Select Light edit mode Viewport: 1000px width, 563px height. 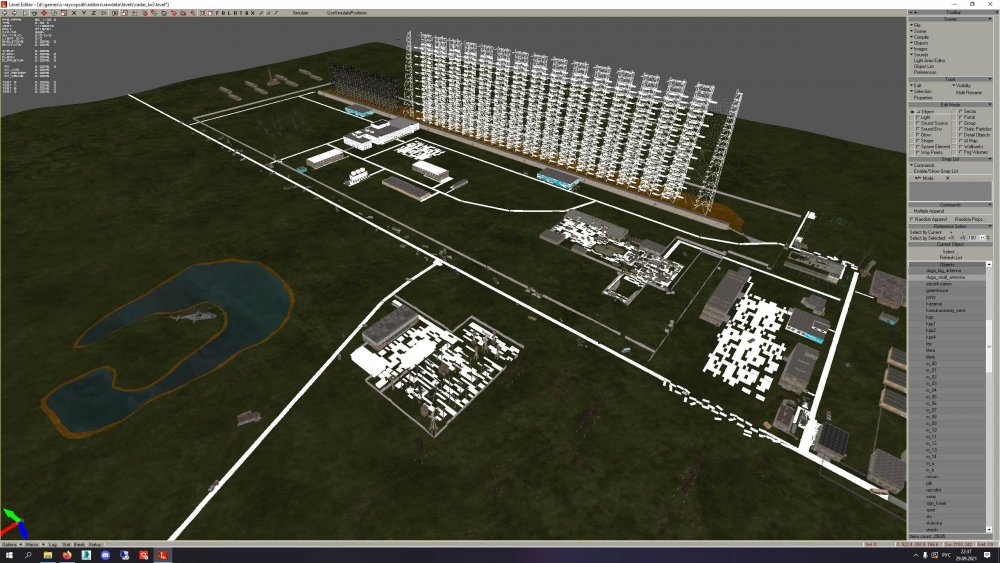pyautogui.click(x=925, y=117)
